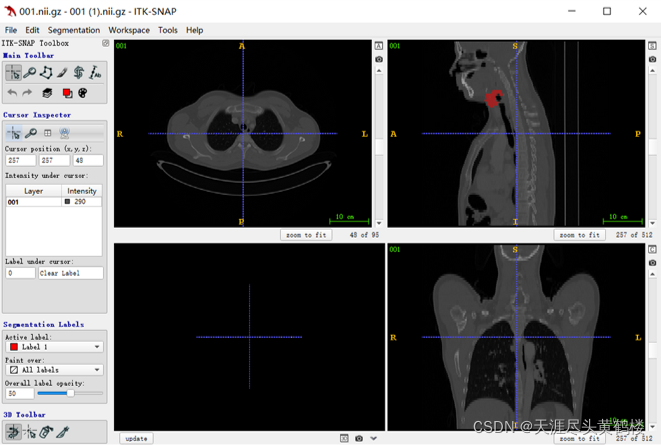Screen dimensions: 661x445
Task: Detach the ITK-SNAP Toolbox panel
Action: [105, 43]
